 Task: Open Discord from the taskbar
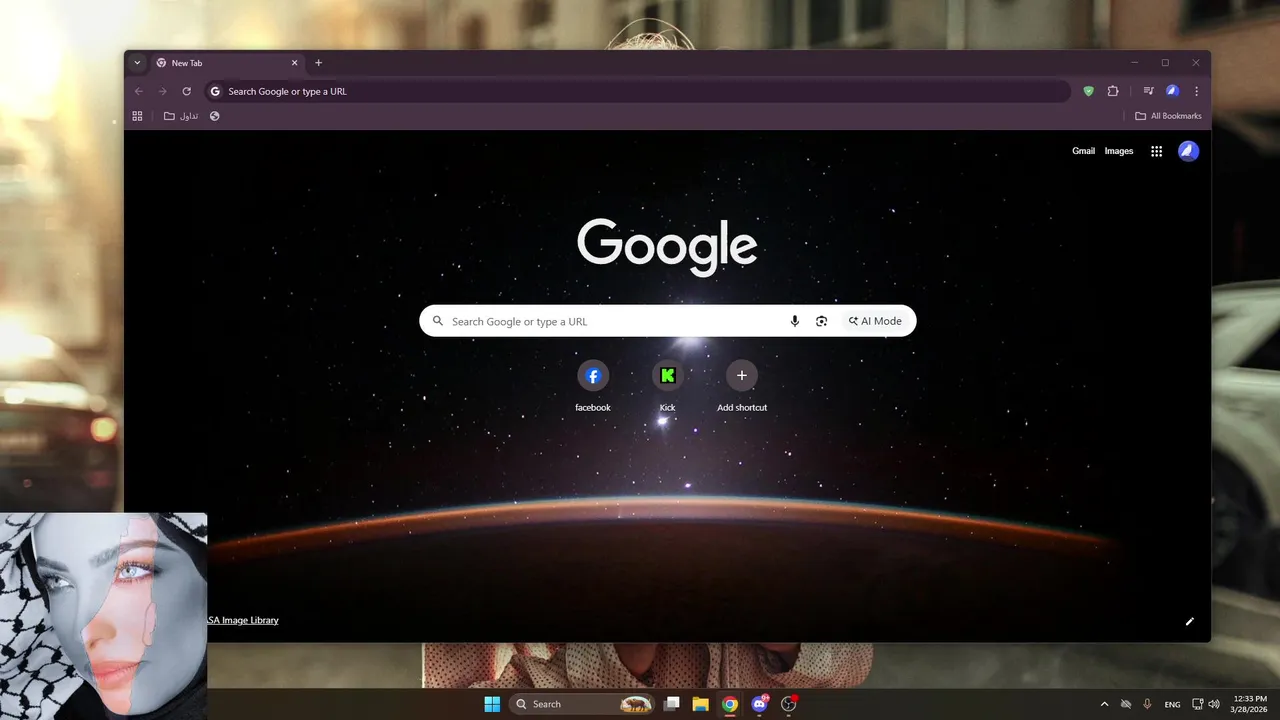click(x=759, y=704)
